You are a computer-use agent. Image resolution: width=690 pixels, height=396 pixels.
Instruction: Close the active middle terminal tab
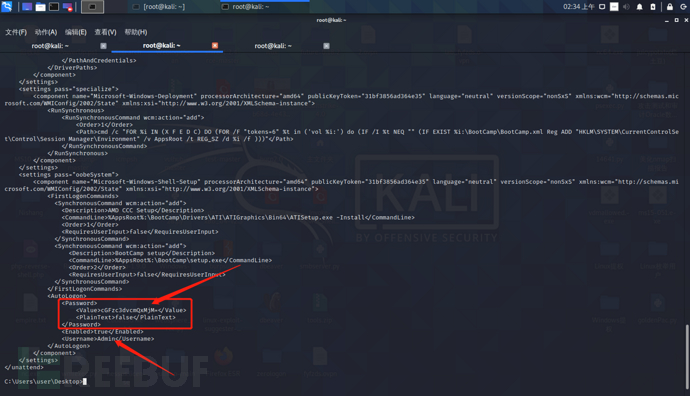pos(215,45)
